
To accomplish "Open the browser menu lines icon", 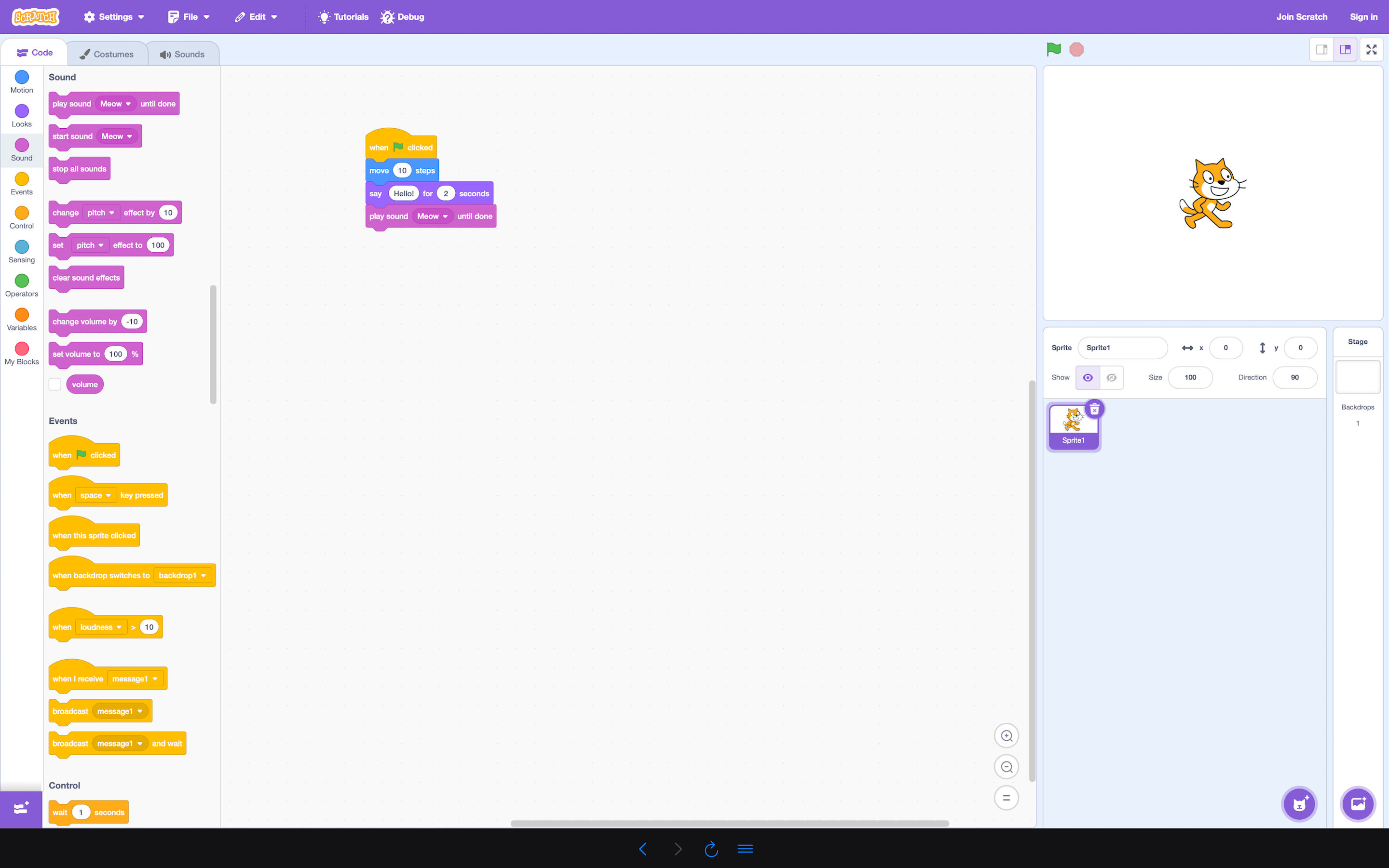I will click(745, 849).
